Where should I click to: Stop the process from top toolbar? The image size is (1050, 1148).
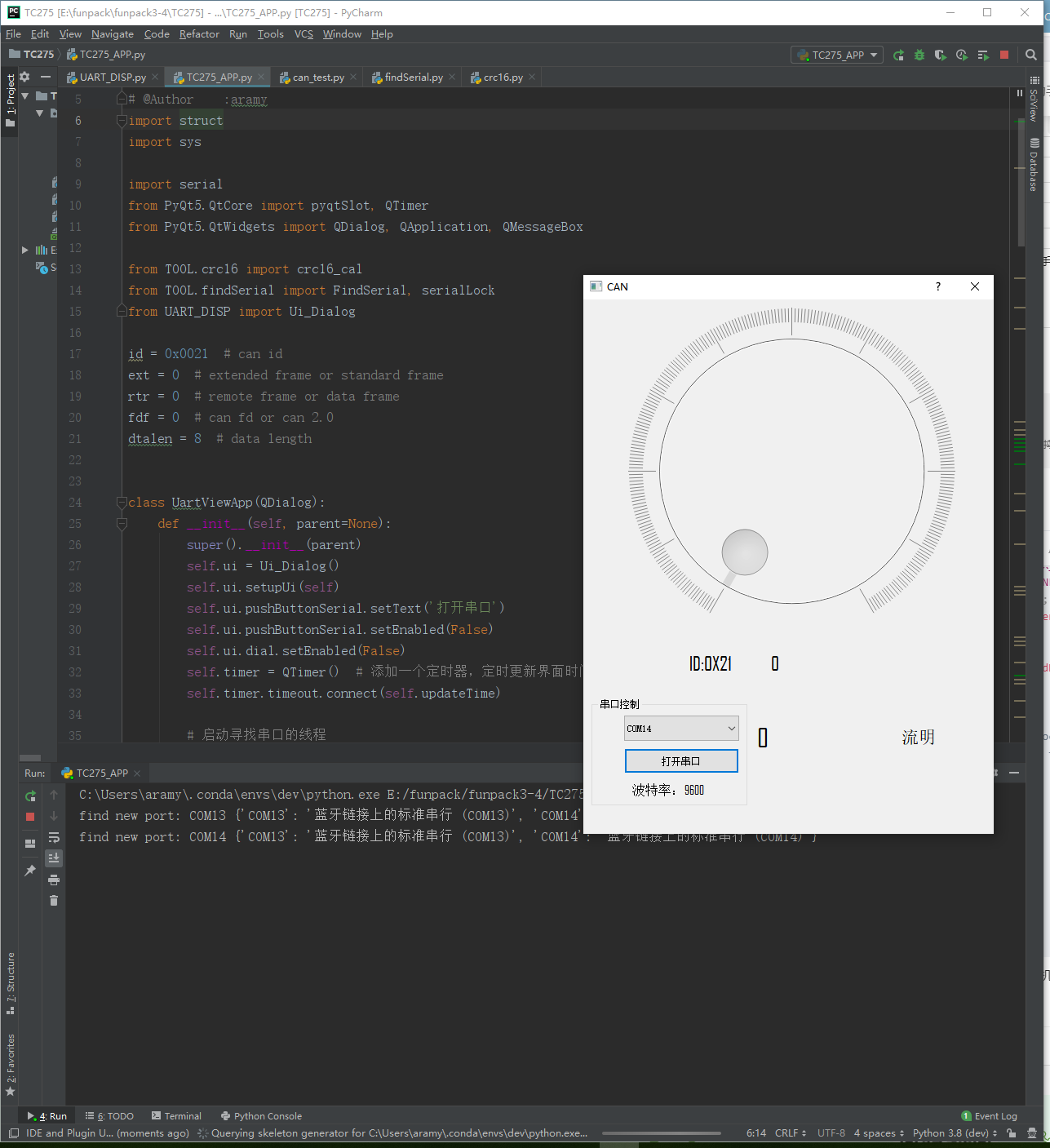coord(1004,55)
